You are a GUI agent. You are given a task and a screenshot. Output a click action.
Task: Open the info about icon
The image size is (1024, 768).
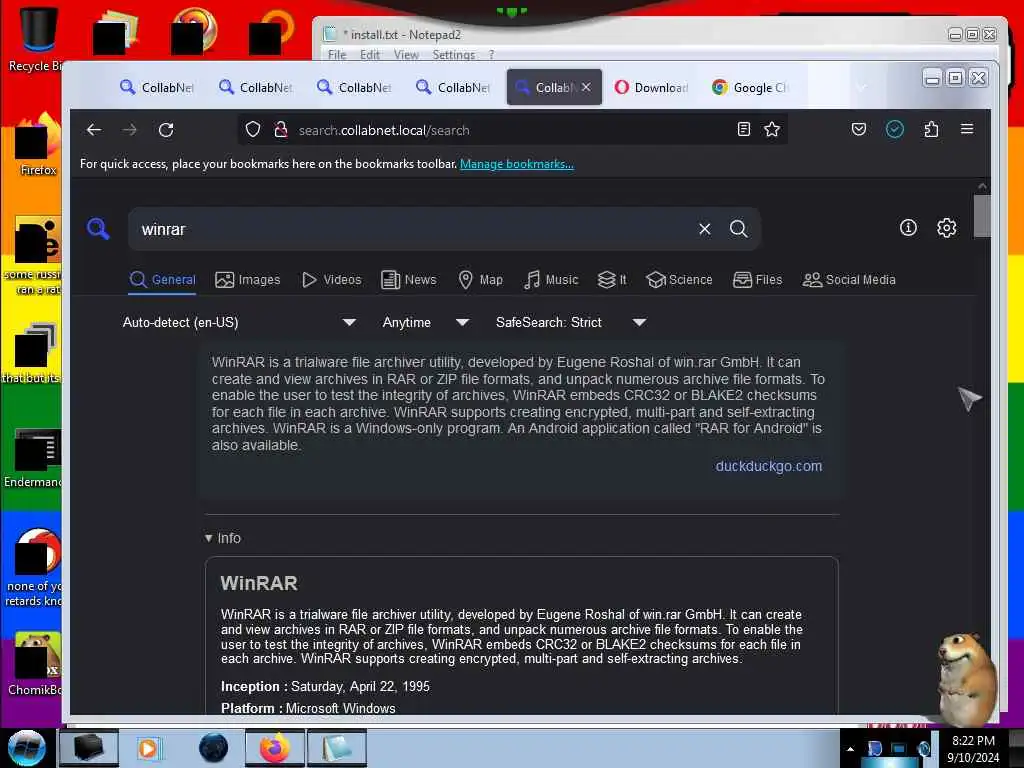(x=908, y=228)
